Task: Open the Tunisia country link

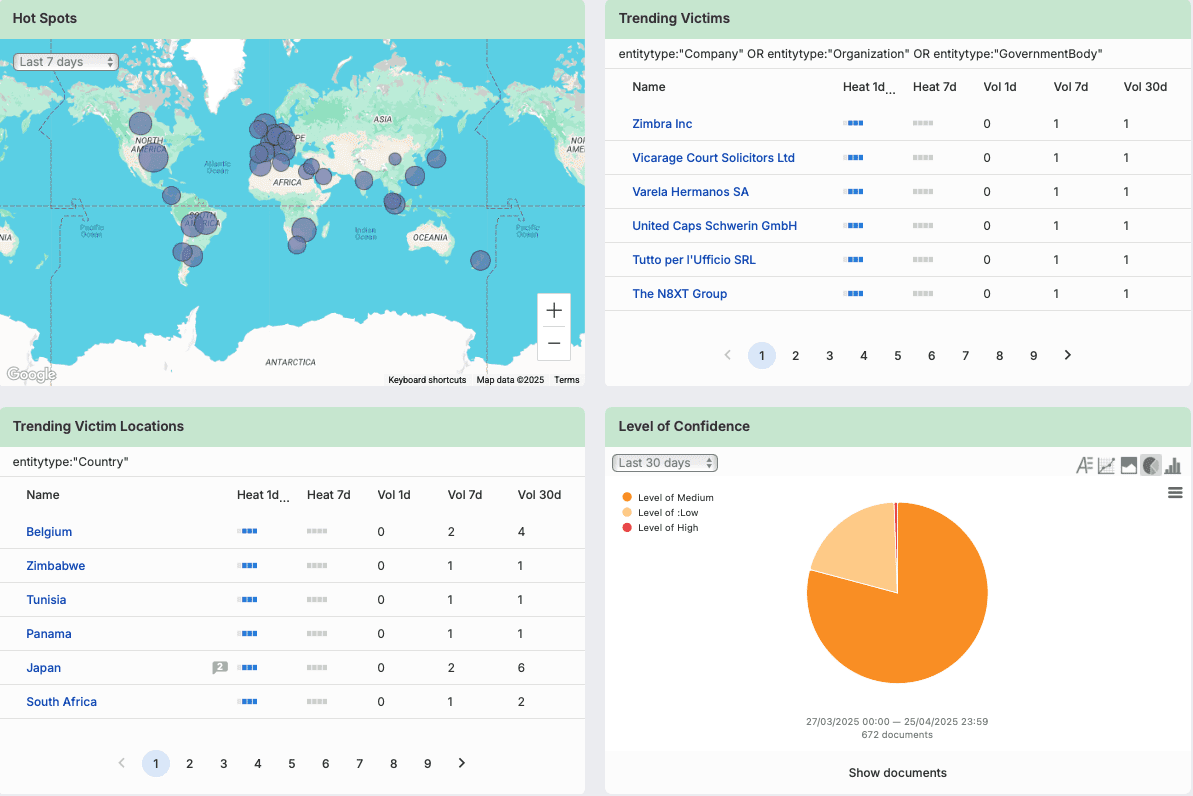Action: coord(46,600)
